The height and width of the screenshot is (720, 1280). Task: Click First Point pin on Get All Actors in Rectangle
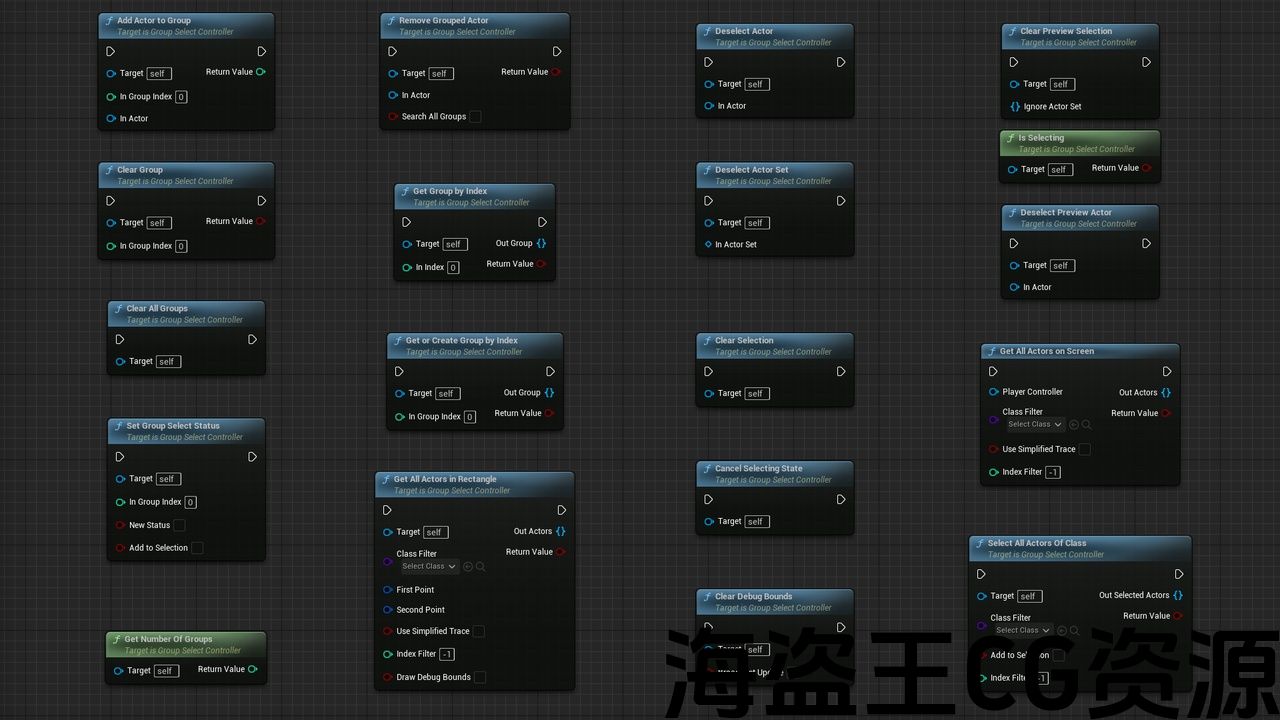(x=388, y=590)
